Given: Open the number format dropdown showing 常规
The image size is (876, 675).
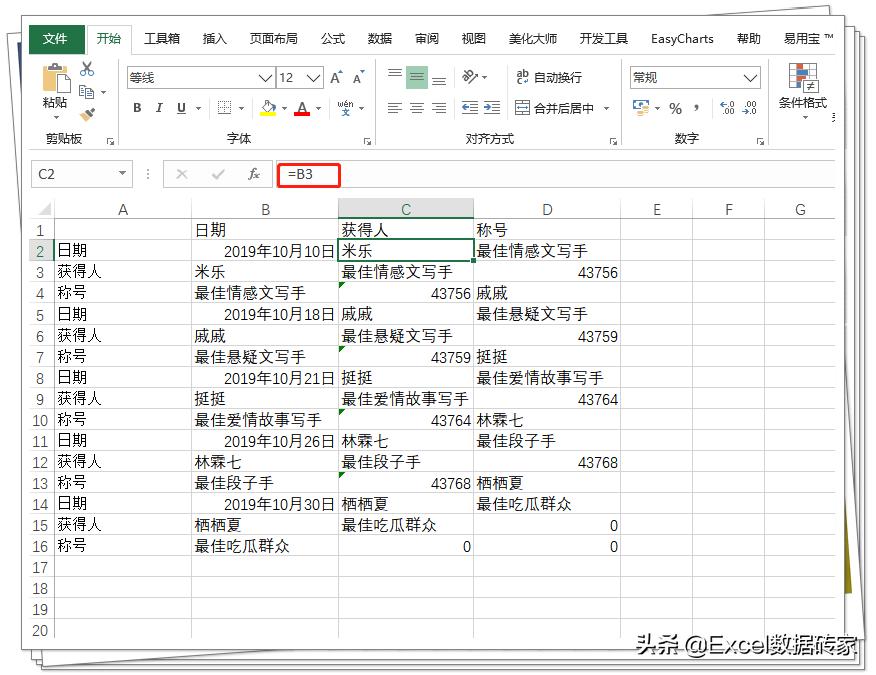Looking at the screenshot, I should (750, 78).
